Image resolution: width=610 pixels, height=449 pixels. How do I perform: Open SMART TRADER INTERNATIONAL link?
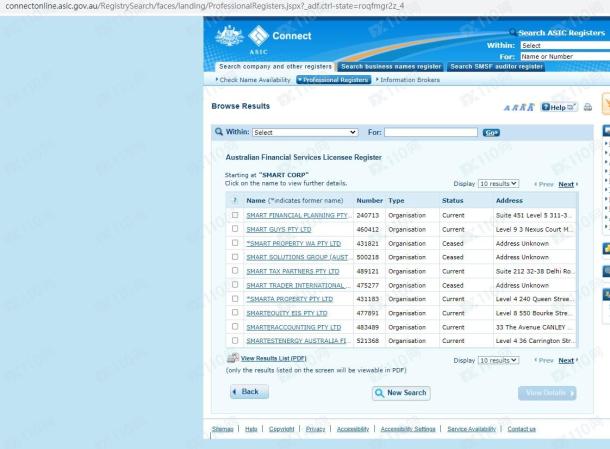pyautogui.click(x=298, y=285)
